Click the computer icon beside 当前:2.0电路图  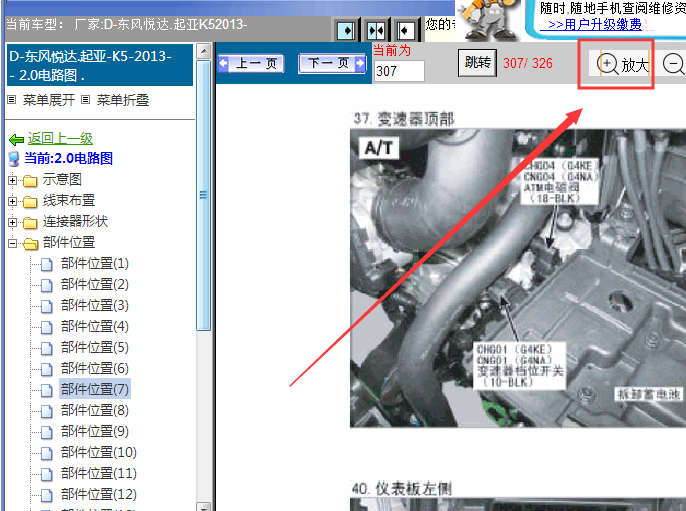pos(14,159)
